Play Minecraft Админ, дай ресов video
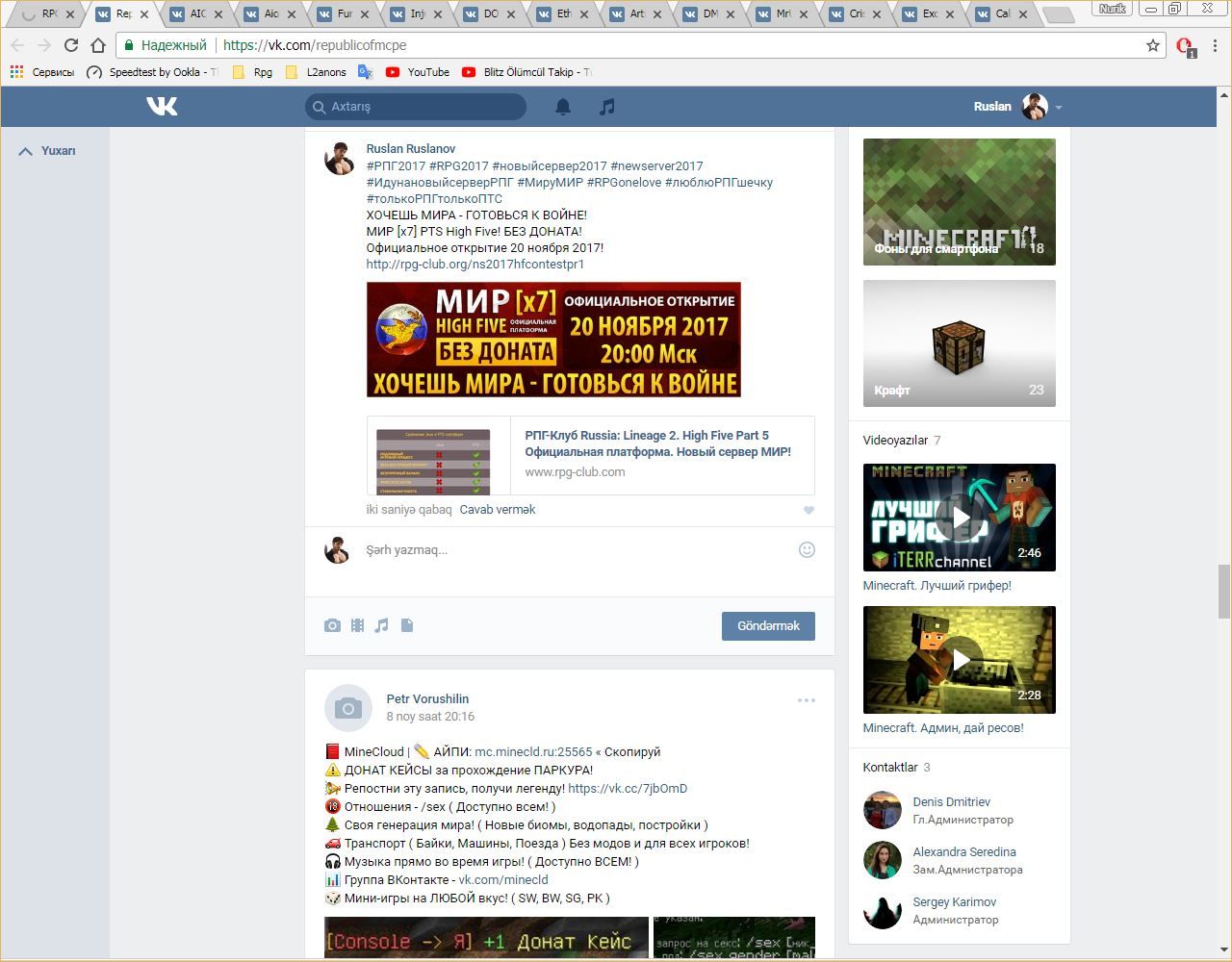This screenshot has width=1232, height=962. (x=960, y=660)
